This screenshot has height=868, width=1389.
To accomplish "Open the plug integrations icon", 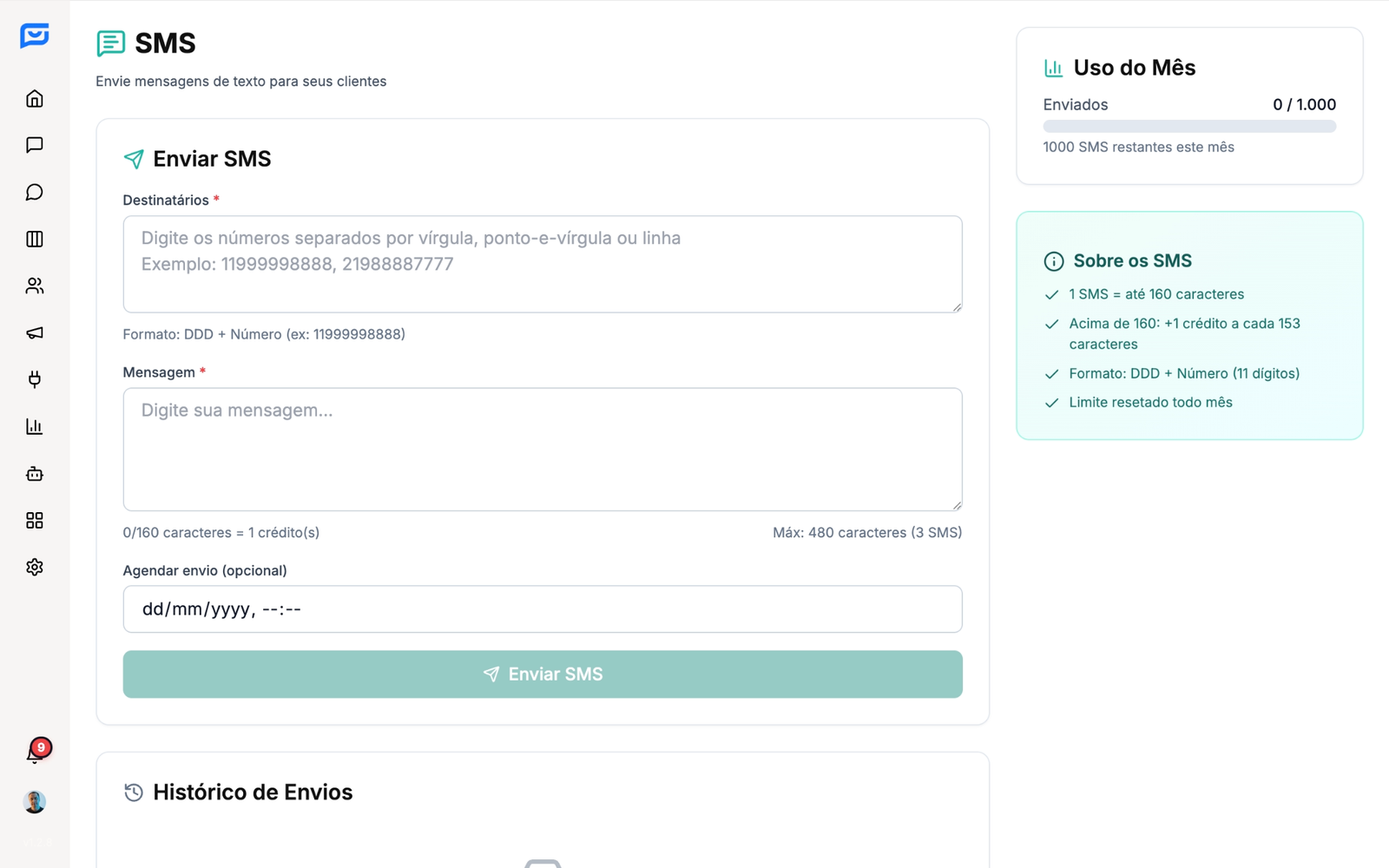I will (35, 379).
